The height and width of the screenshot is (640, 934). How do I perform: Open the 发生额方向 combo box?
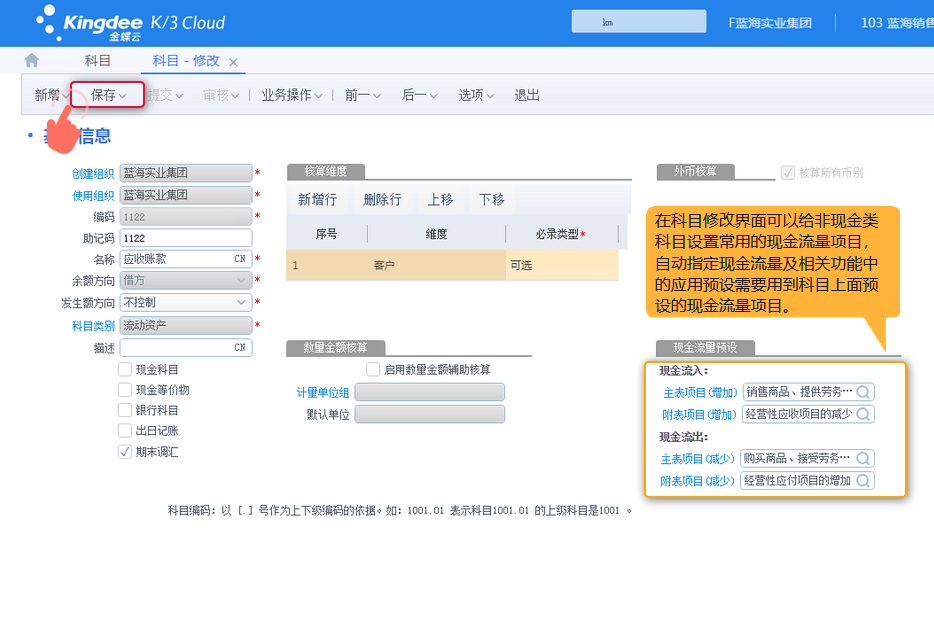(186, 302)
